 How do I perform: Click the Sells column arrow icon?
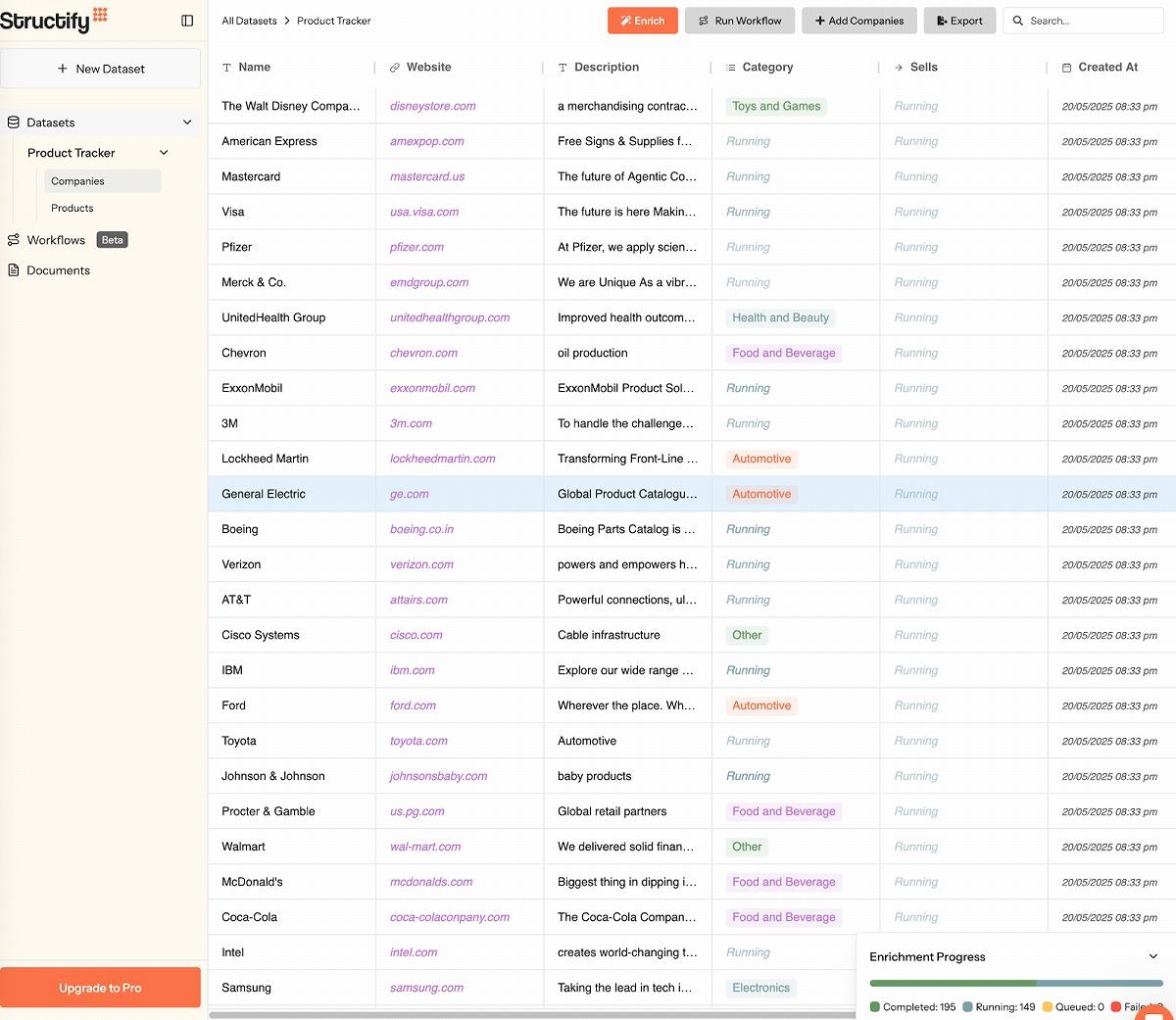[x=899, y=68]
